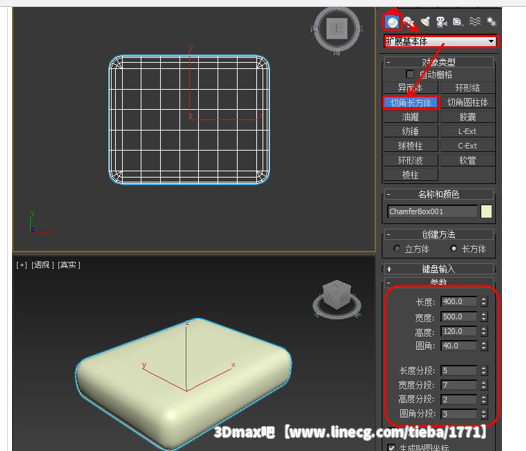Click the 高度分段 value field
The height and width of the screenshot is (451, 526).
pos(459,399)
